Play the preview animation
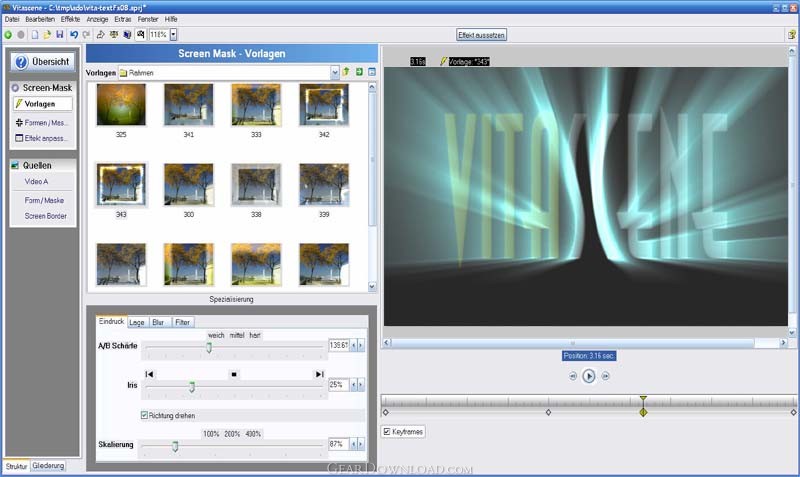 pyautogui.click(x=588, y=376)
